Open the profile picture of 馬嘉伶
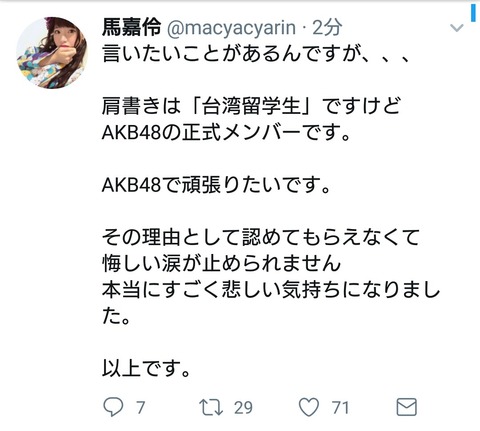Image resolution: width=480 pixels, height=431 pixels. (52, 53)
